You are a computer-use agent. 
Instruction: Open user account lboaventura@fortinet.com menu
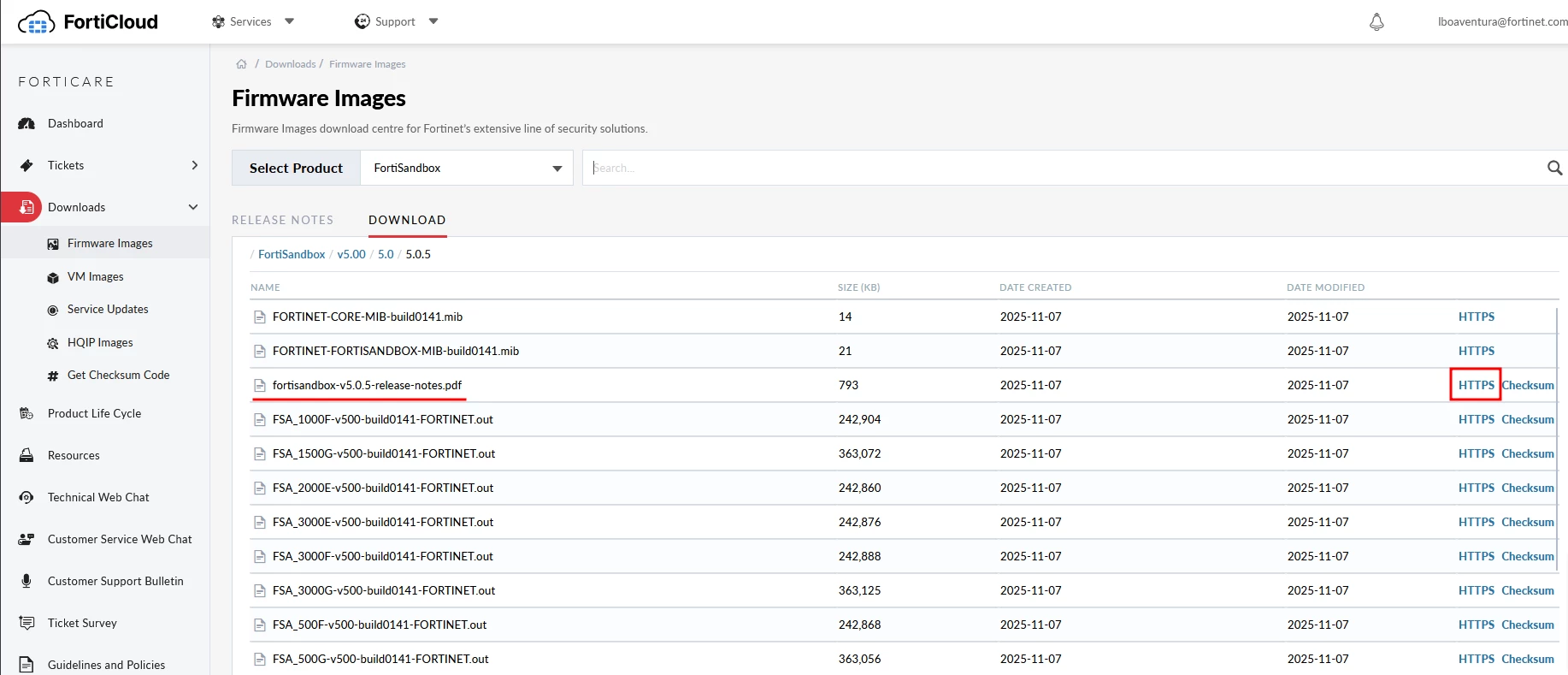pos(1502,21)
